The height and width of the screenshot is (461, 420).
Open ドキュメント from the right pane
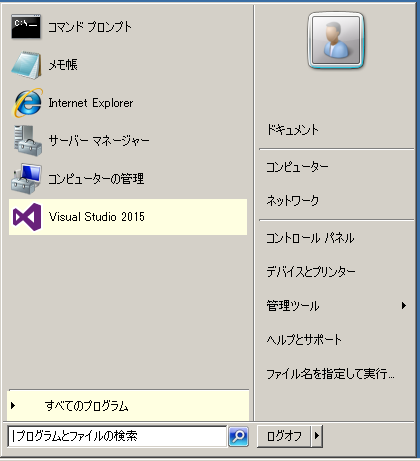pyautogui.click(x=293, y=130)
